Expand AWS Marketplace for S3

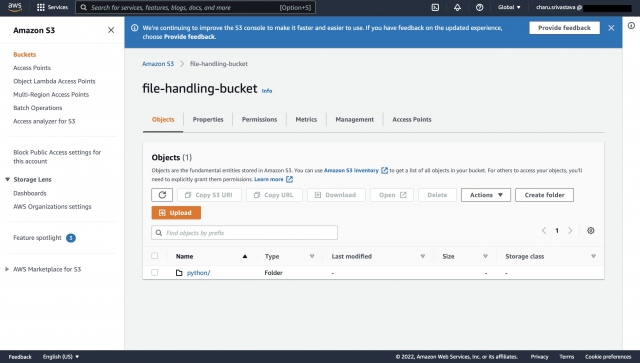[x=7, y=269]
